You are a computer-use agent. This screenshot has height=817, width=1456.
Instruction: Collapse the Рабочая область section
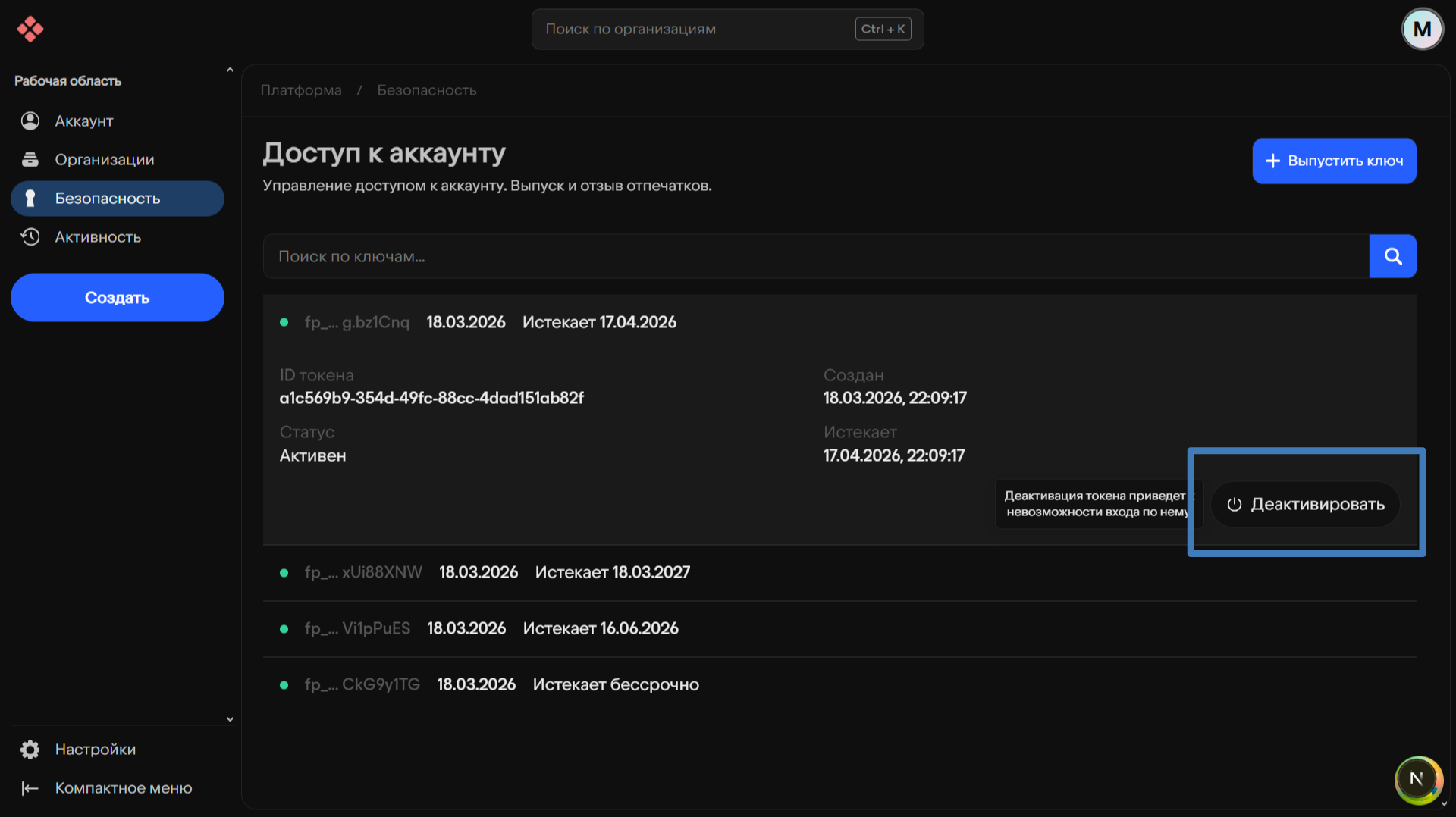point(230,70)
